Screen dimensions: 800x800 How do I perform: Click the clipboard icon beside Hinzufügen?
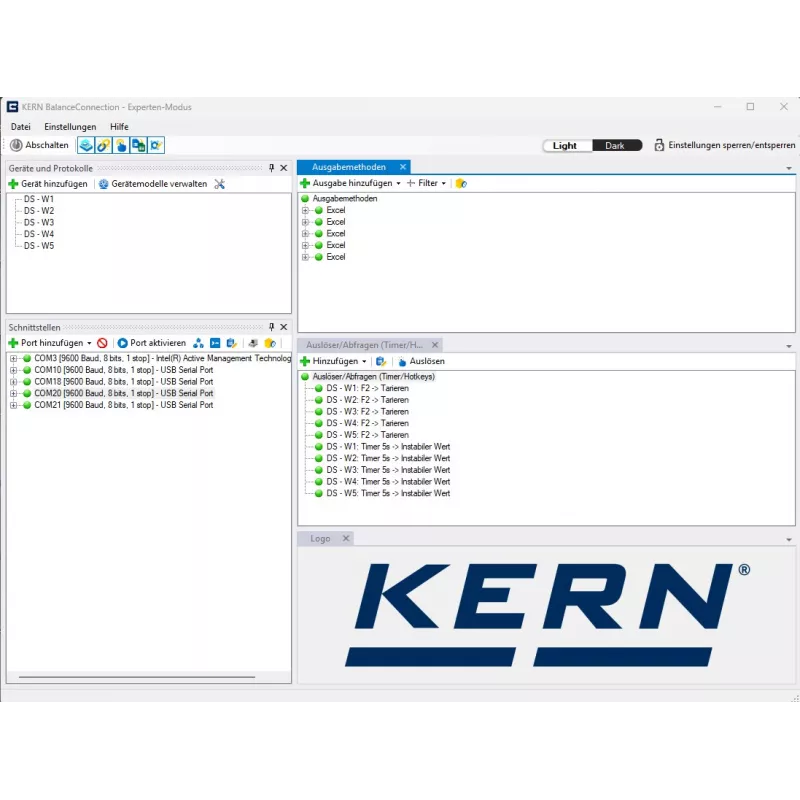pos(378,361)
